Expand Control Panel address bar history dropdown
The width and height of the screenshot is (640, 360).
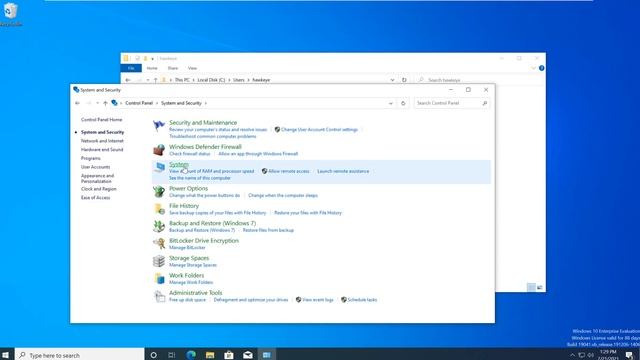tap(391, 103)
